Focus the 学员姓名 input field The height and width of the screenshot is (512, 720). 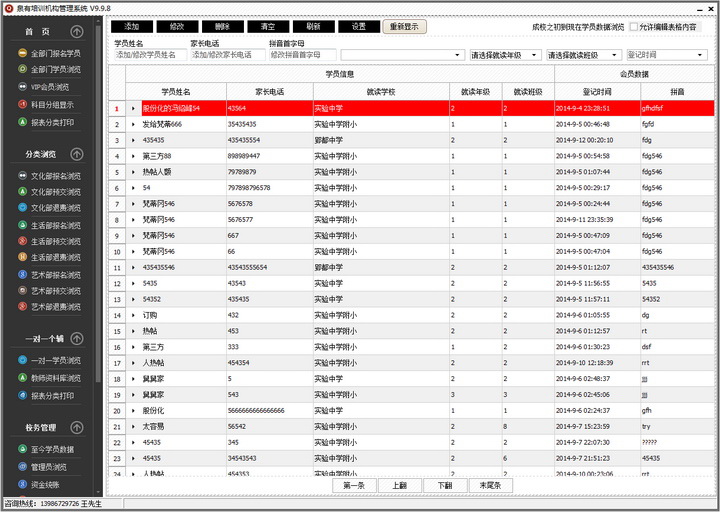(151, 55)
